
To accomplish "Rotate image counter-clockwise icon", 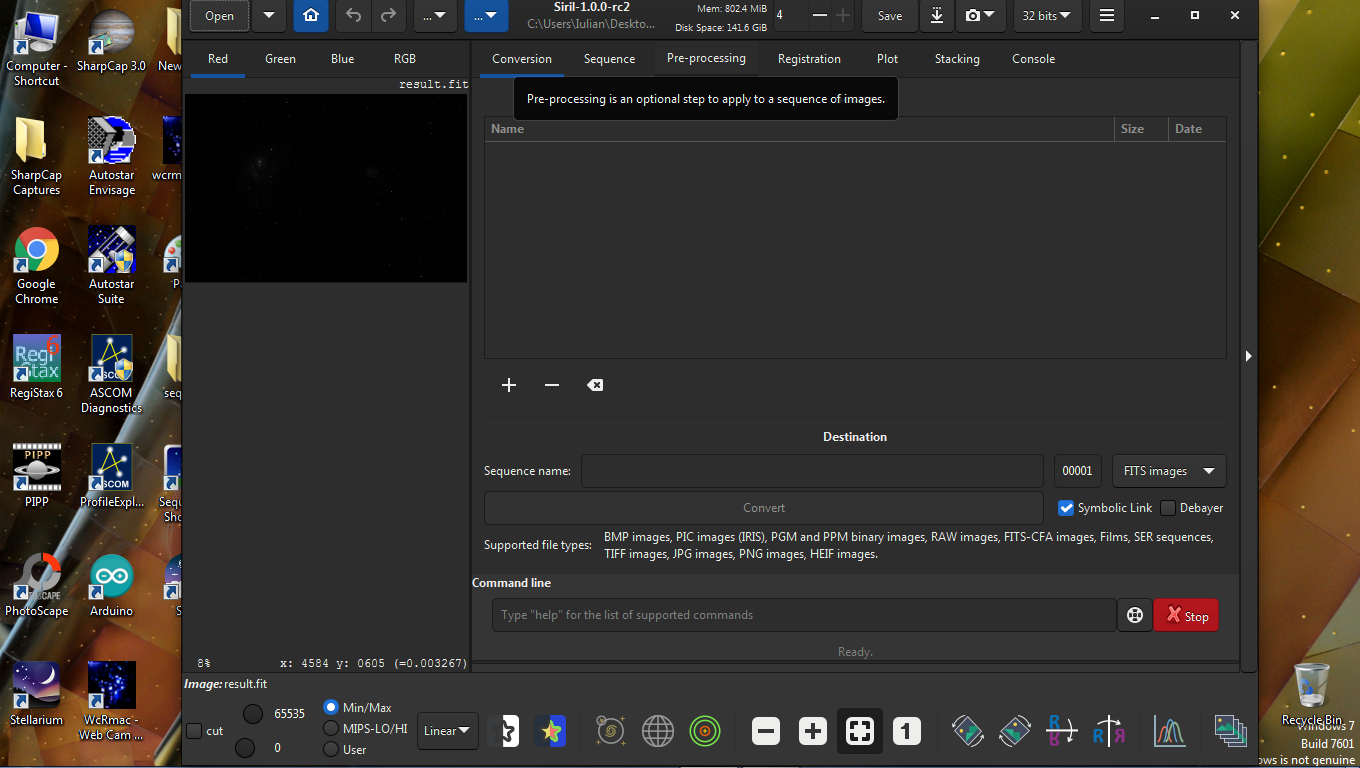I will coord(967,731).
